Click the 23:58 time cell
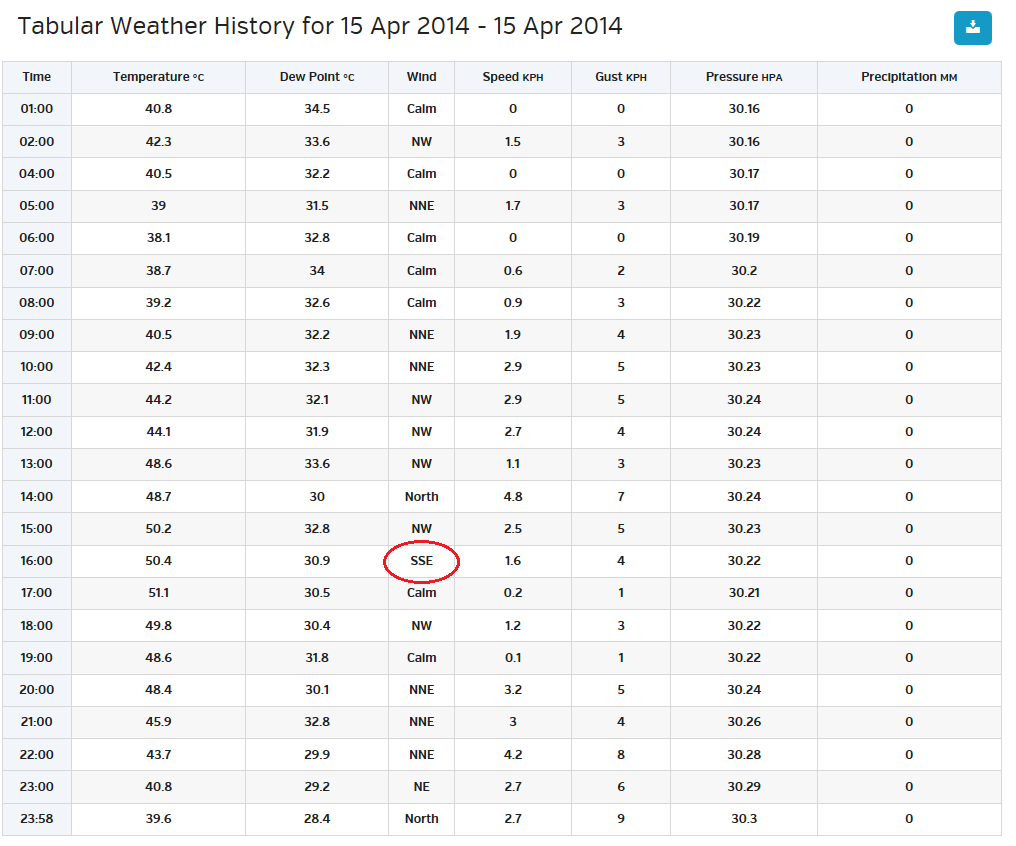Screen dimensions: 1016x846 [37, 819]
